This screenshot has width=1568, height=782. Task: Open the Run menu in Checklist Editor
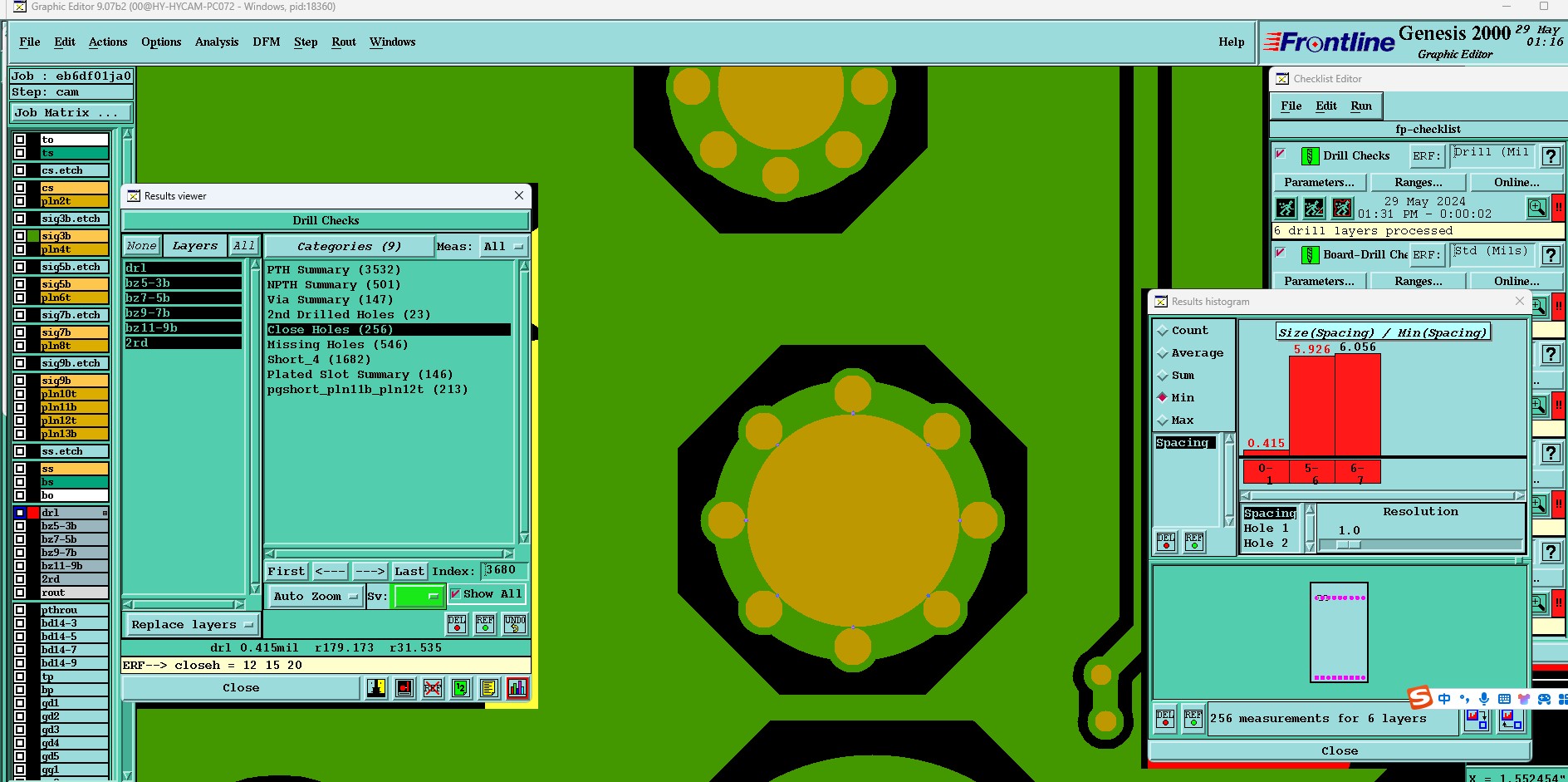(x=1361, y=106)
